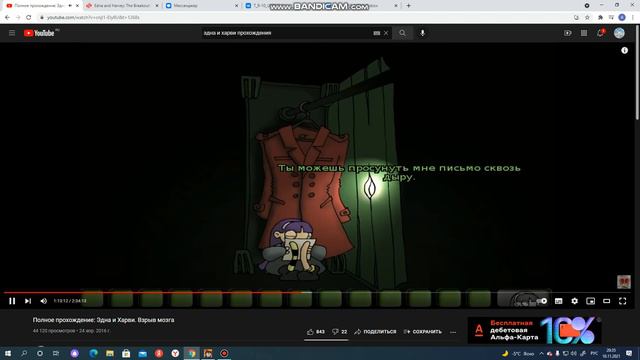This screenshot has width=640, height=360.
Task: Clear the YouTube search text
Action: (x=386, y=33)
